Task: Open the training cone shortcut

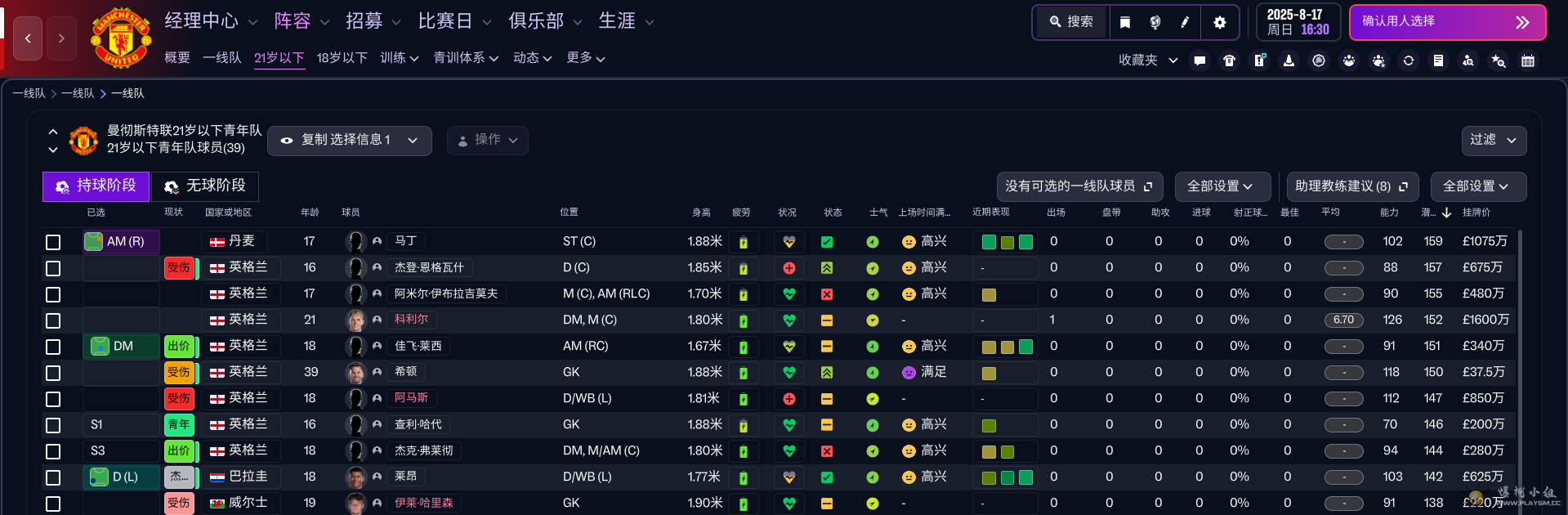Action: [1289, 60]
